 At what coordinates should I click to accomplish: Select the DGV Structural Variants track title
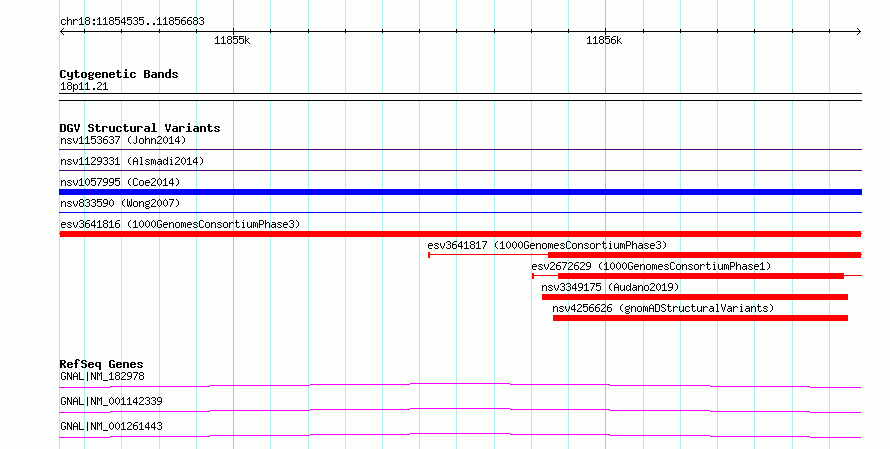140,128
